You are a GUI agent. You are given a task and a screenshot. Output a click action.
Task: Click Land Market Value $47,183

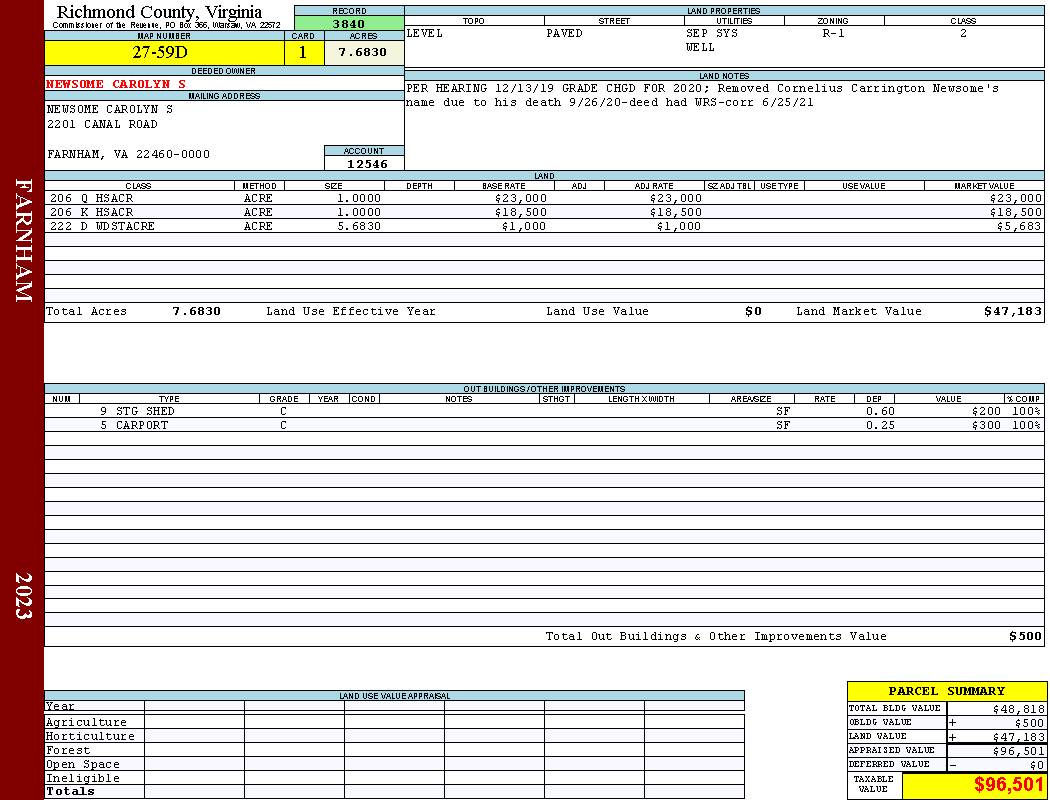pos(1013,312)
